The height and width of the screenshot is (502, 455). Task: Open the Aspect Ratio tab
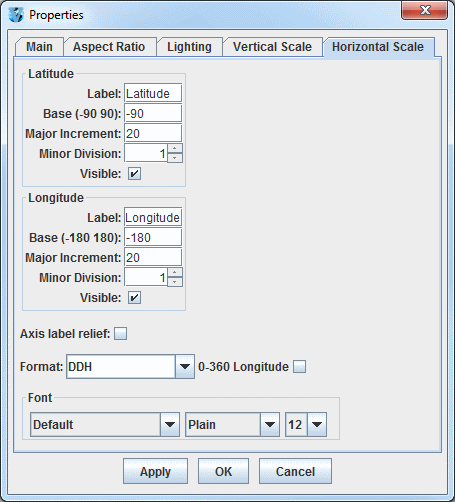(x=109, y=47)
